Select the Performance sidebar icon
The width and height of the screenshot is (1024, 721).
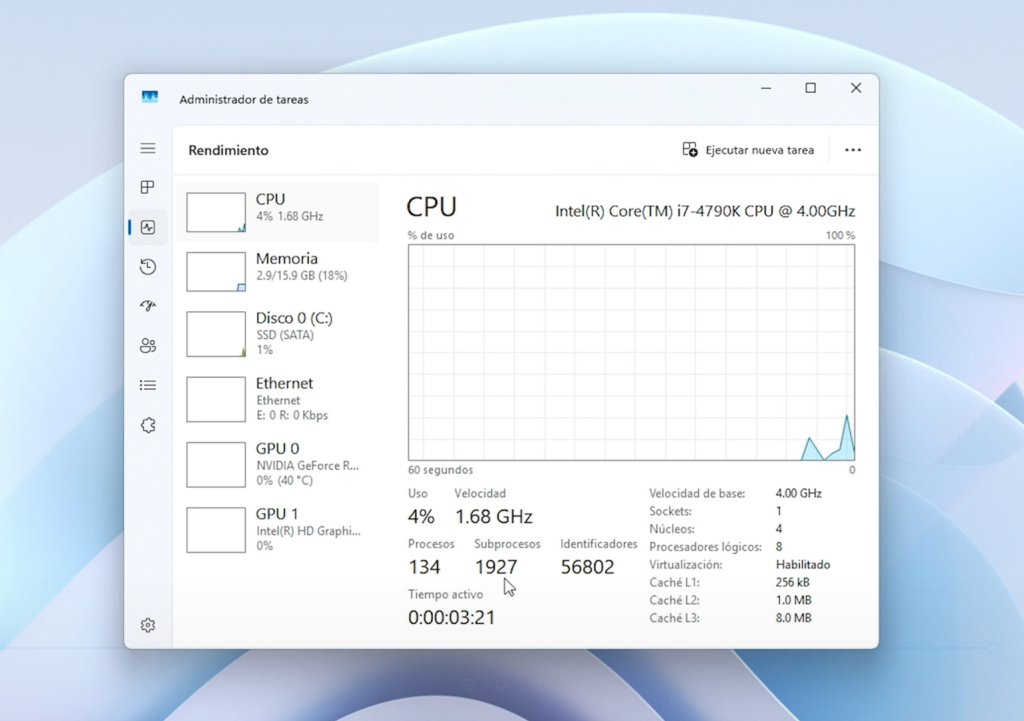148,227
